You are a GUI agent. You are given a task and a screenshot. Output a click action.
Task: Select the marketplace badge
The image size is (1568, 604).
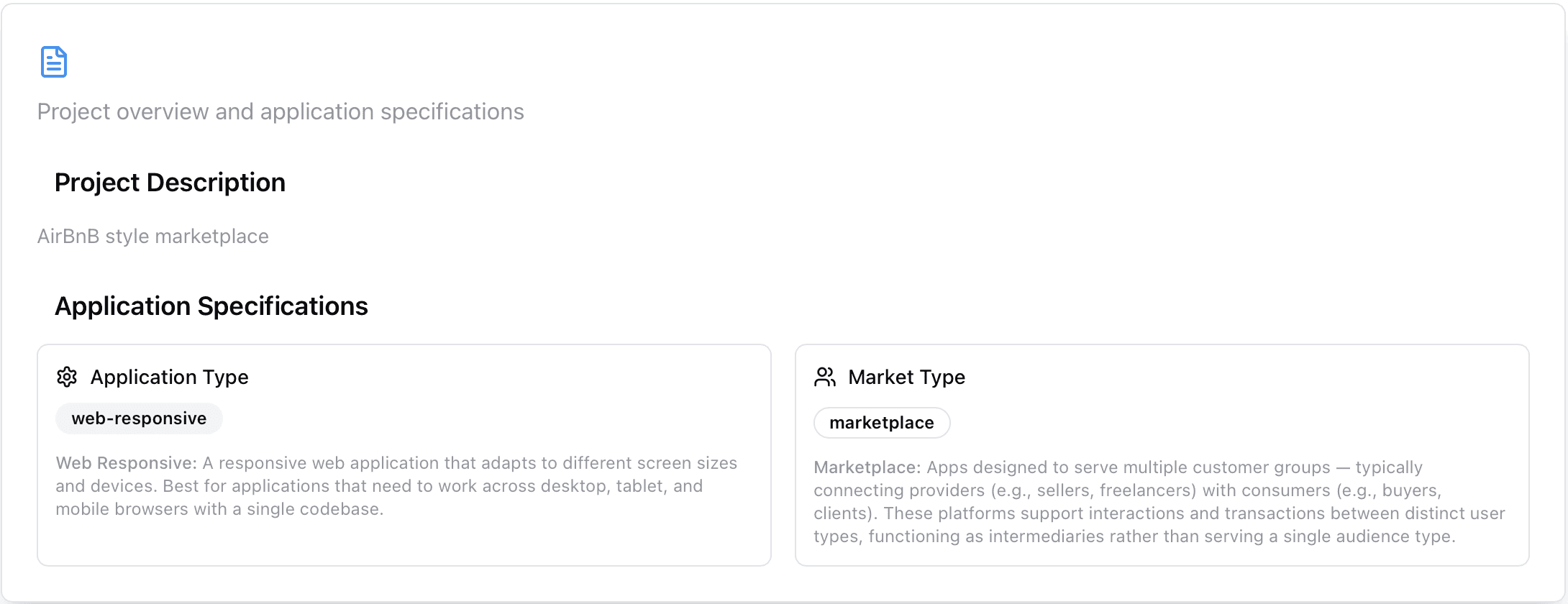pyautogui.click(x=881, y=423)
